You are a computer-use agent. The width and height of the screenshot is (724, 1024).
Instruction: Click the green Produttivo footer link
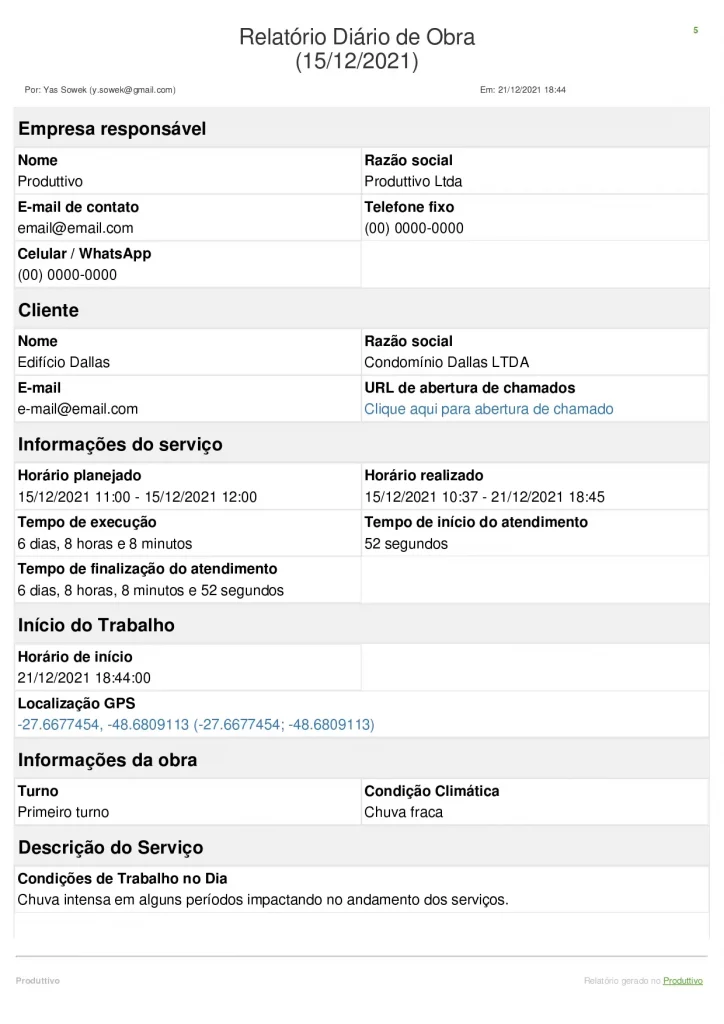(683, 981)
